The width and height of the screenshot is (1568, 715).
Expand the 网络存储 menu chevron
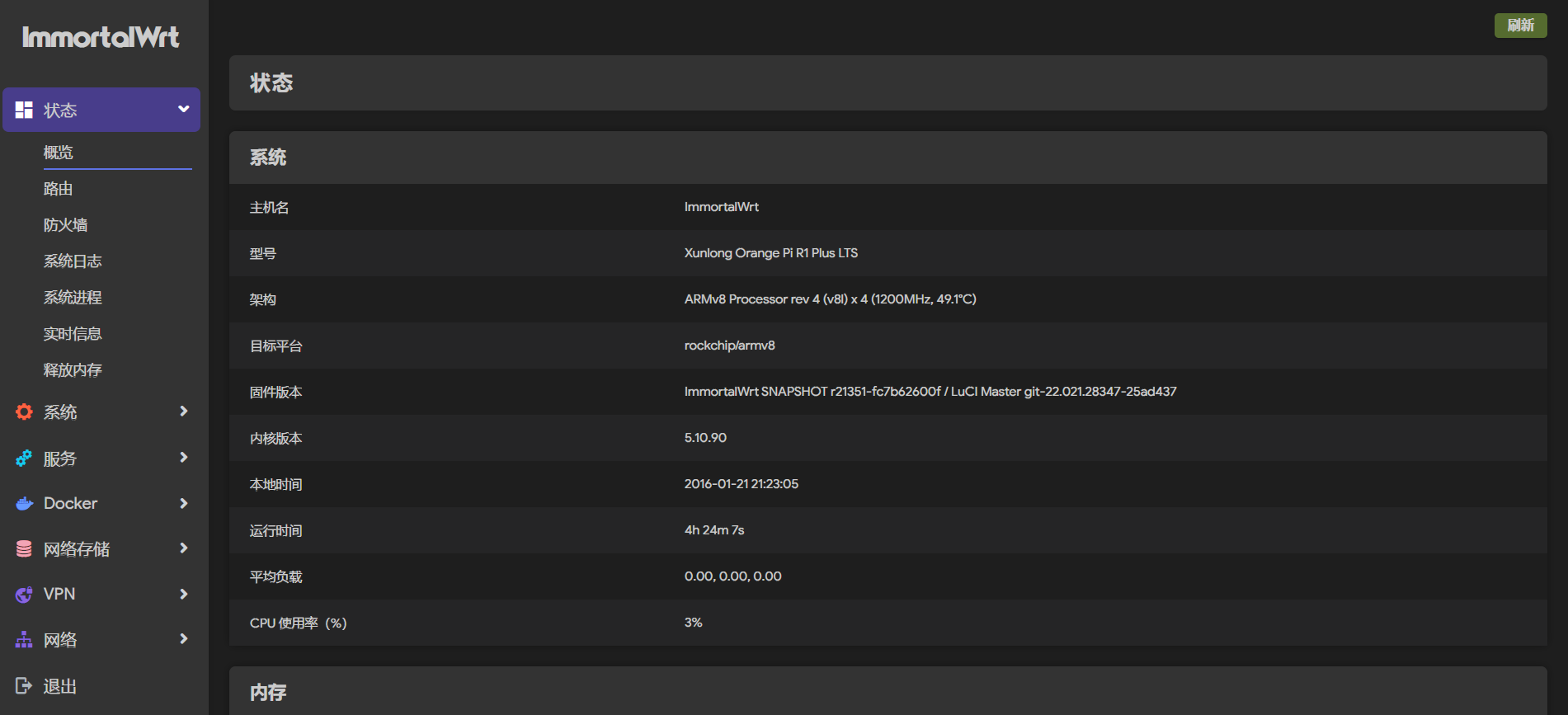tap(184, 548)
